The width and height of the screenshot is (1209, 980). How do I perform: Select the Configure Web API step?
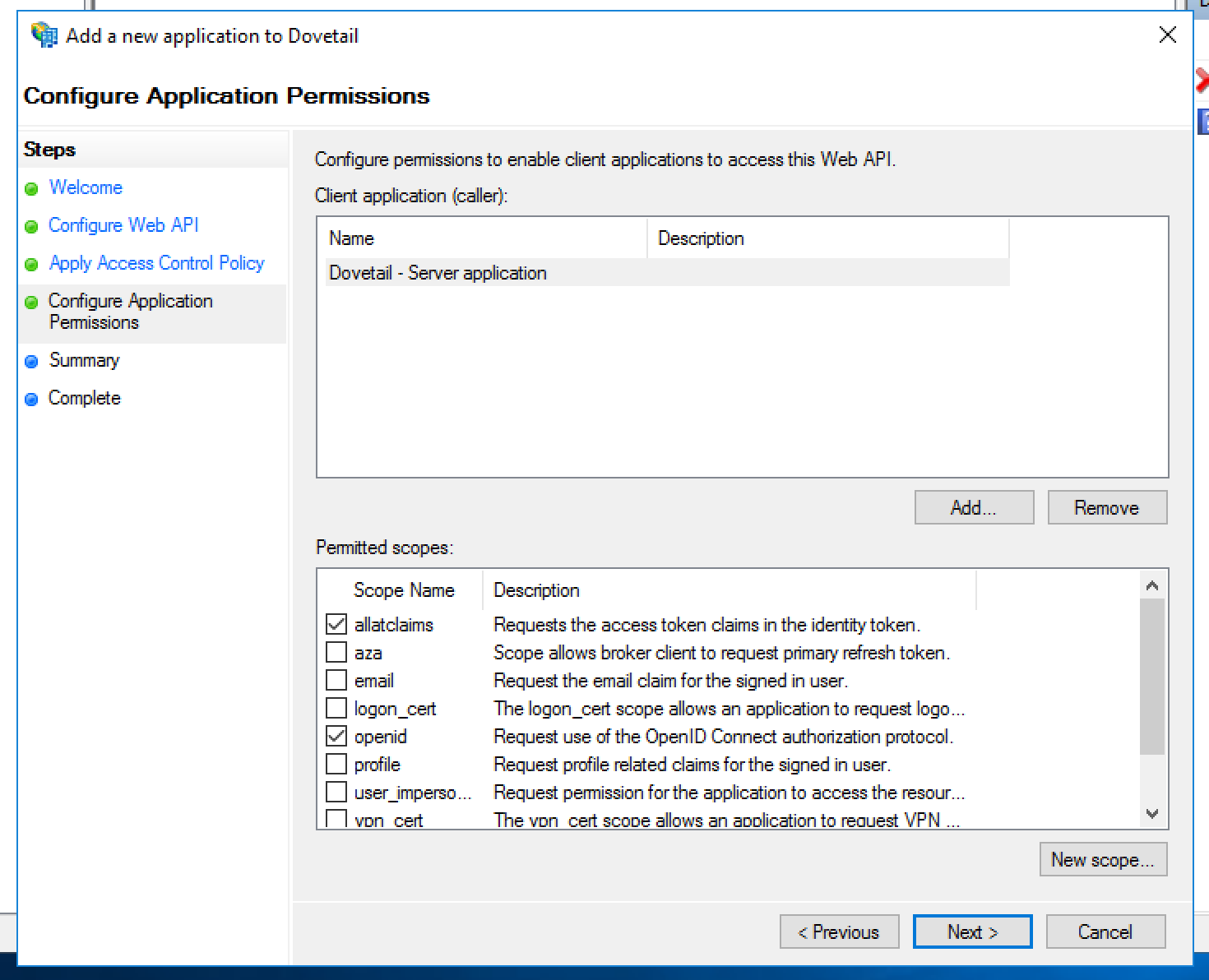tap(123, 226)
